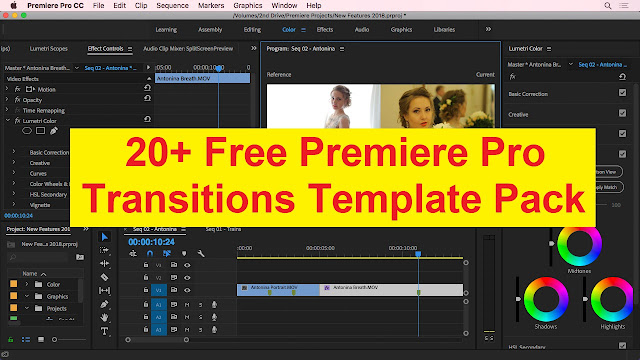Image resolution: width=640 pixels, height=360 pixels.
Task: Collapse Lumetri Color effect
Action: coord(8,120)
